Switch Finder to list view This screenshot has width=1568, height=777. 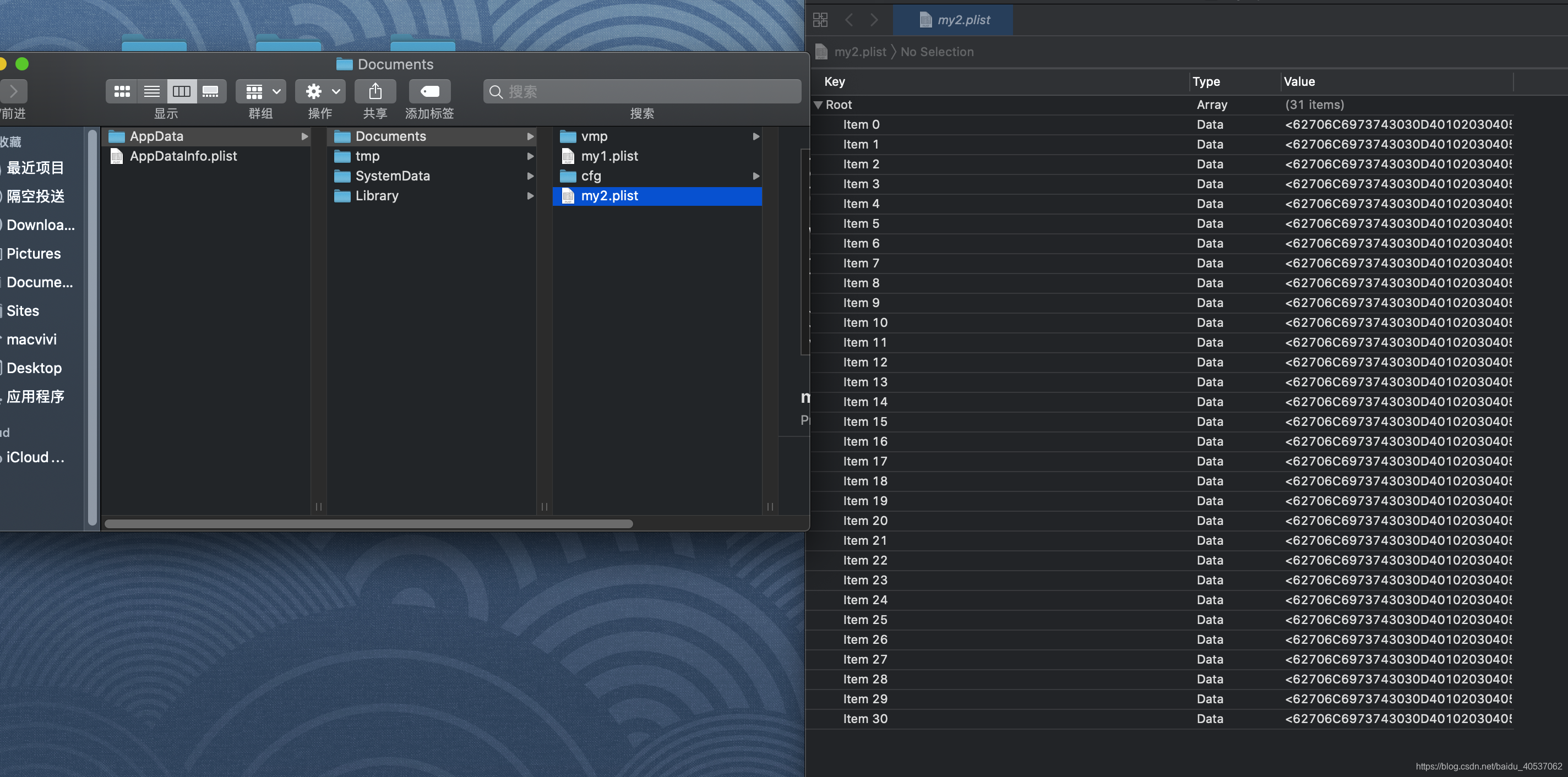(x=151, y=91)
